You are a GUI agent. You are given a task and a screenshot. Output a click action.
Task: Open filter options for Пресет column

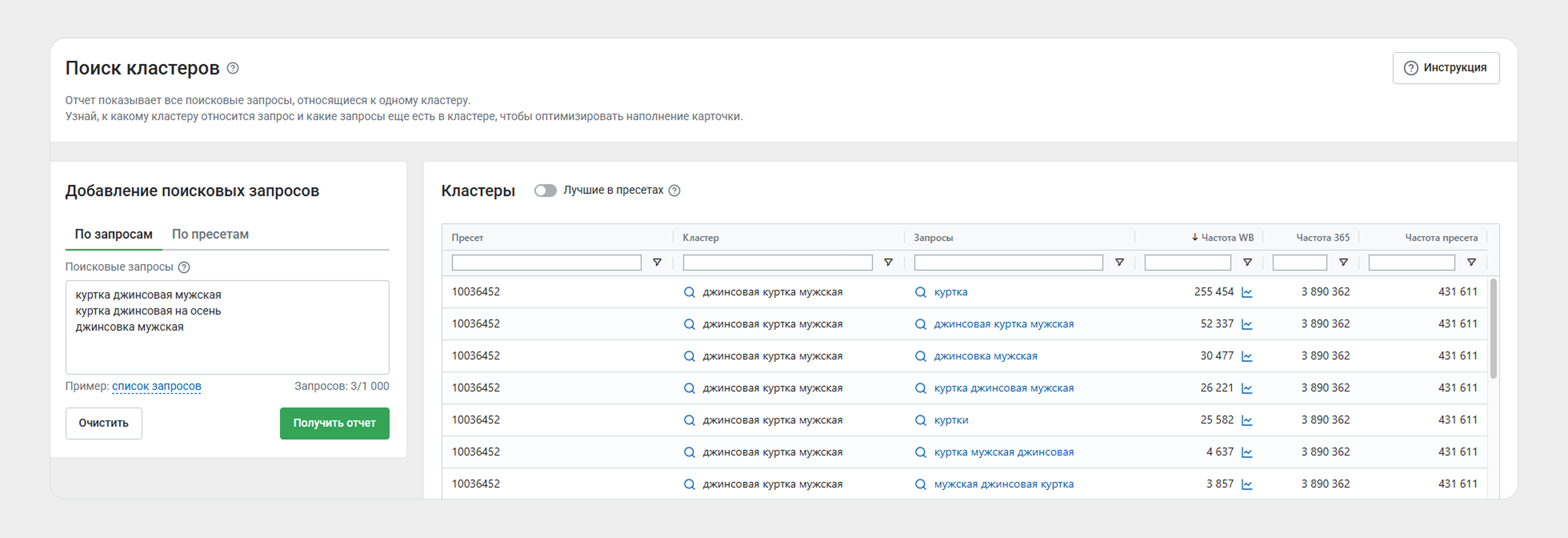657,263
